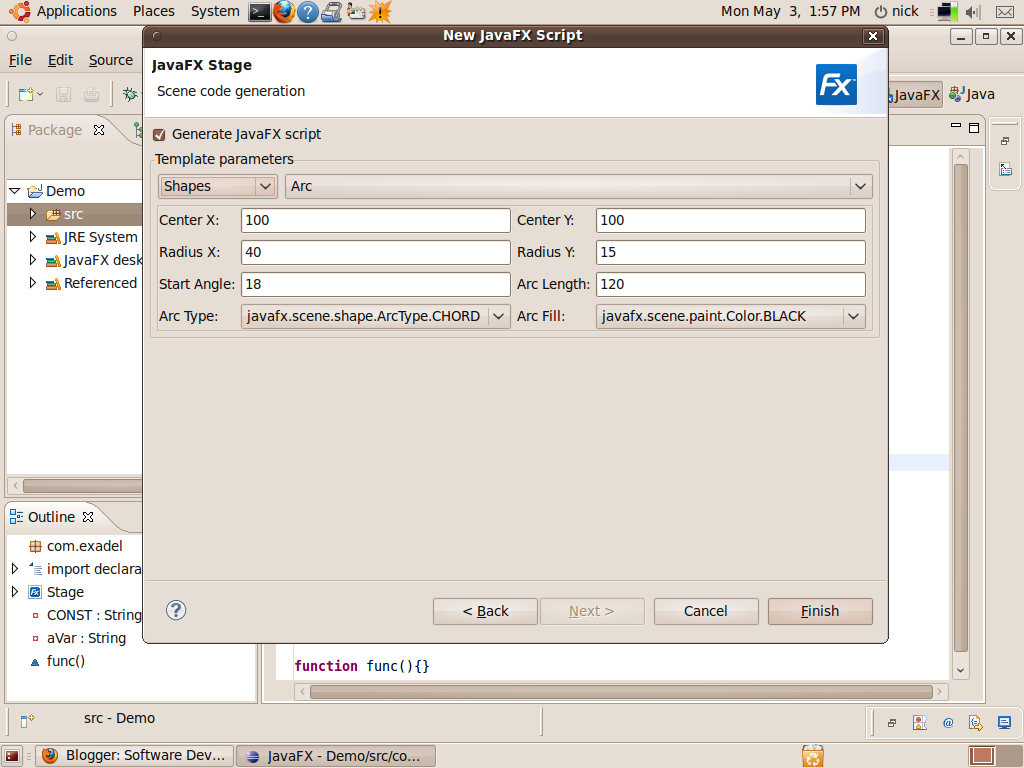Open the Arc Fill color combo box
The image size is (1024, 768).
tap(731, 316)
